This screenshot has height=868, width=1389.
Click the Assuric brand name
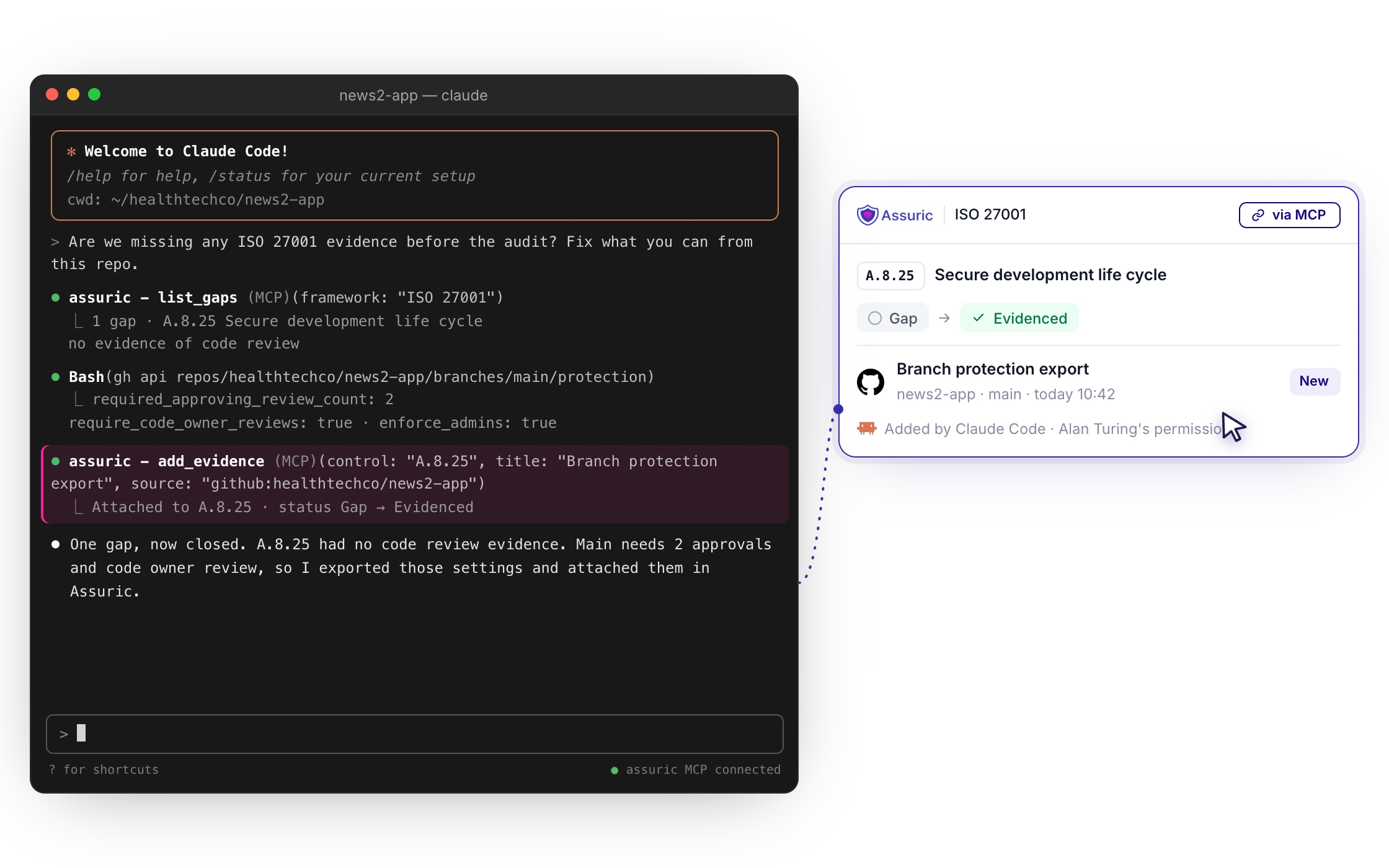[x=907, y=215]
